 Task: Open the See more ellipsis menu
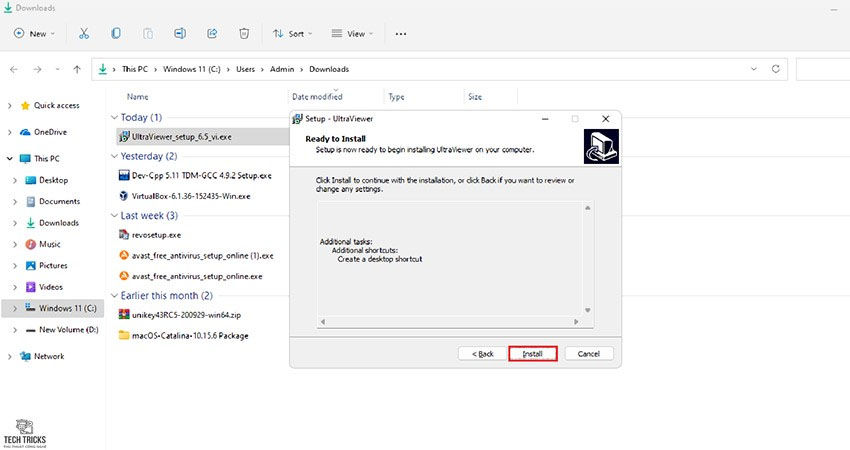click(401, 34)
